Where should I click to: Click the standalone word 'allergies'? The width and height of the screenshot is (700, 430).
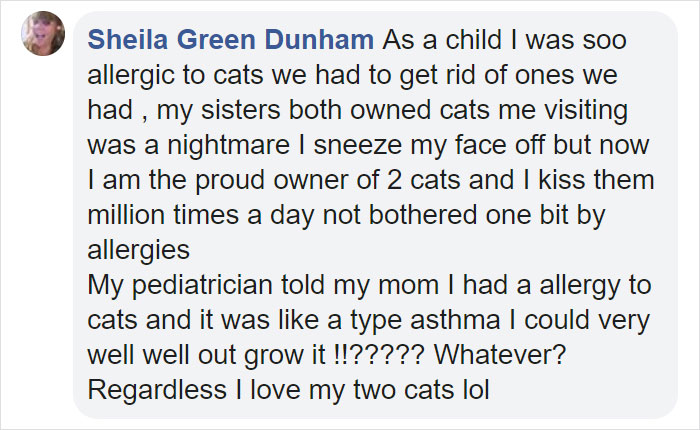coord(138,249)
